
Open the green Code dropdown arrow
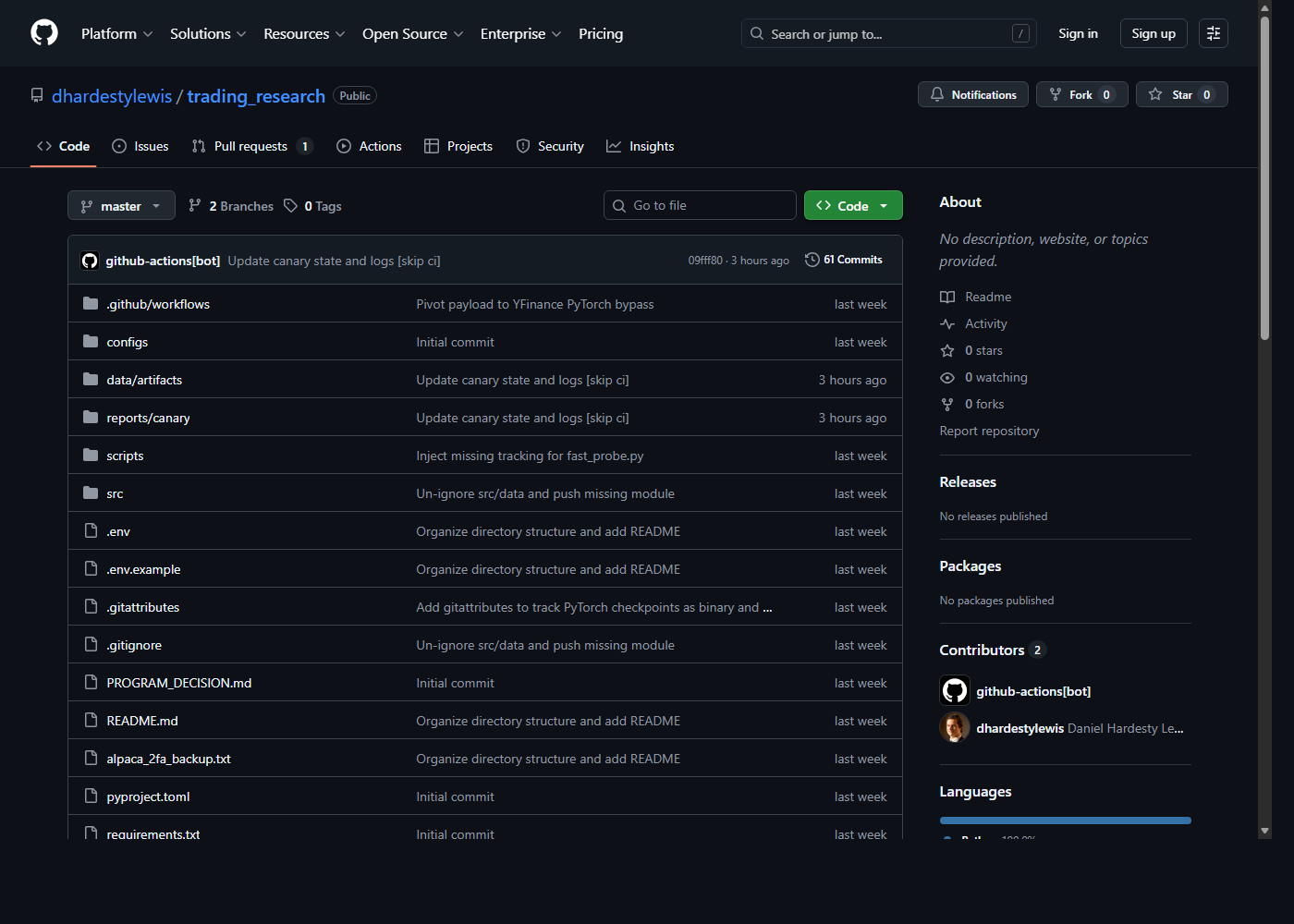[x=884, y=205]
